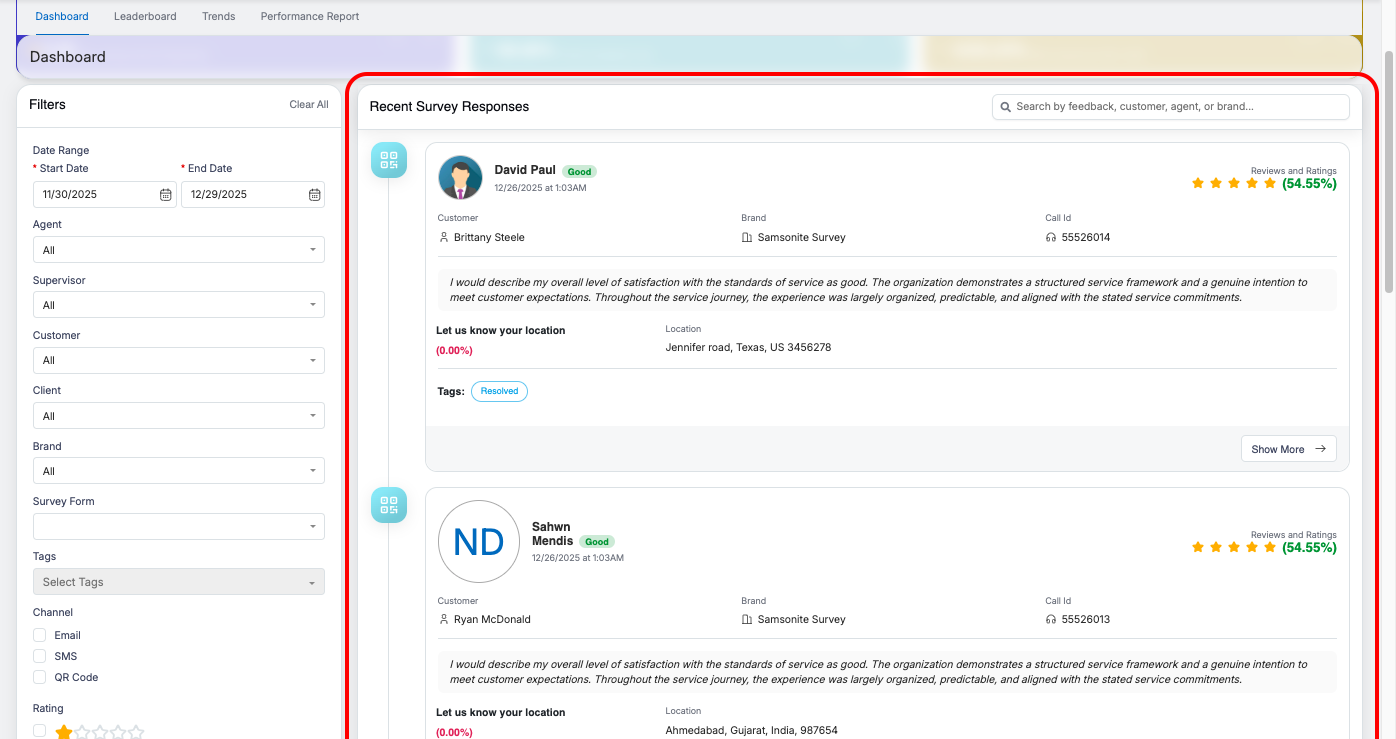Screen dimensions: 1396x739
Task: Click the page vertical scrollbar
Action: pos(1388,170)
